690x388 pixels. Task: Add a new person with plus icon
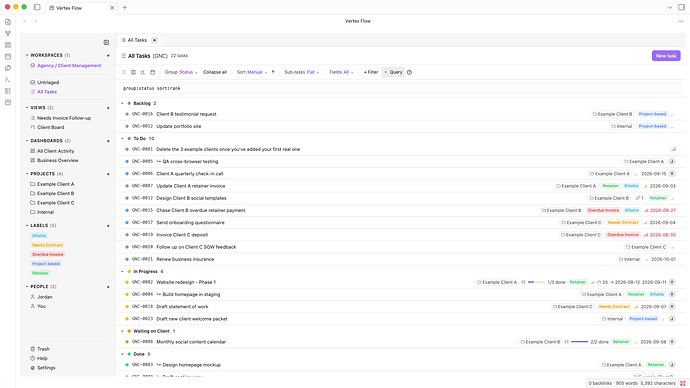pos(108,287)
